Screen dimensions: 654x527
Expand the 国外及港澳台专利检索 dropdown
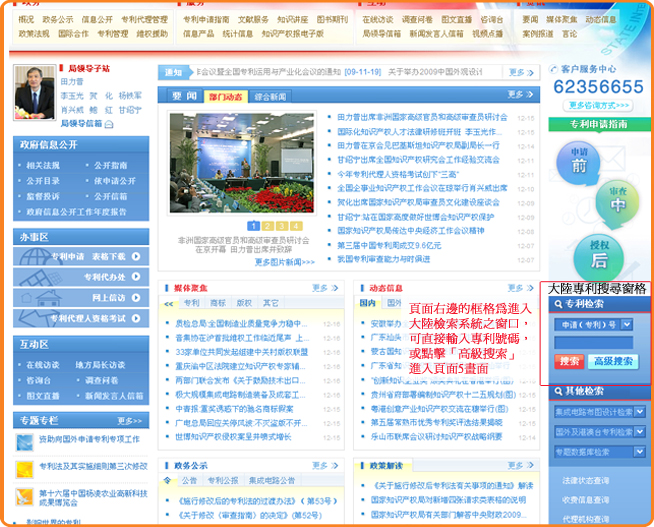pos(640,432)
